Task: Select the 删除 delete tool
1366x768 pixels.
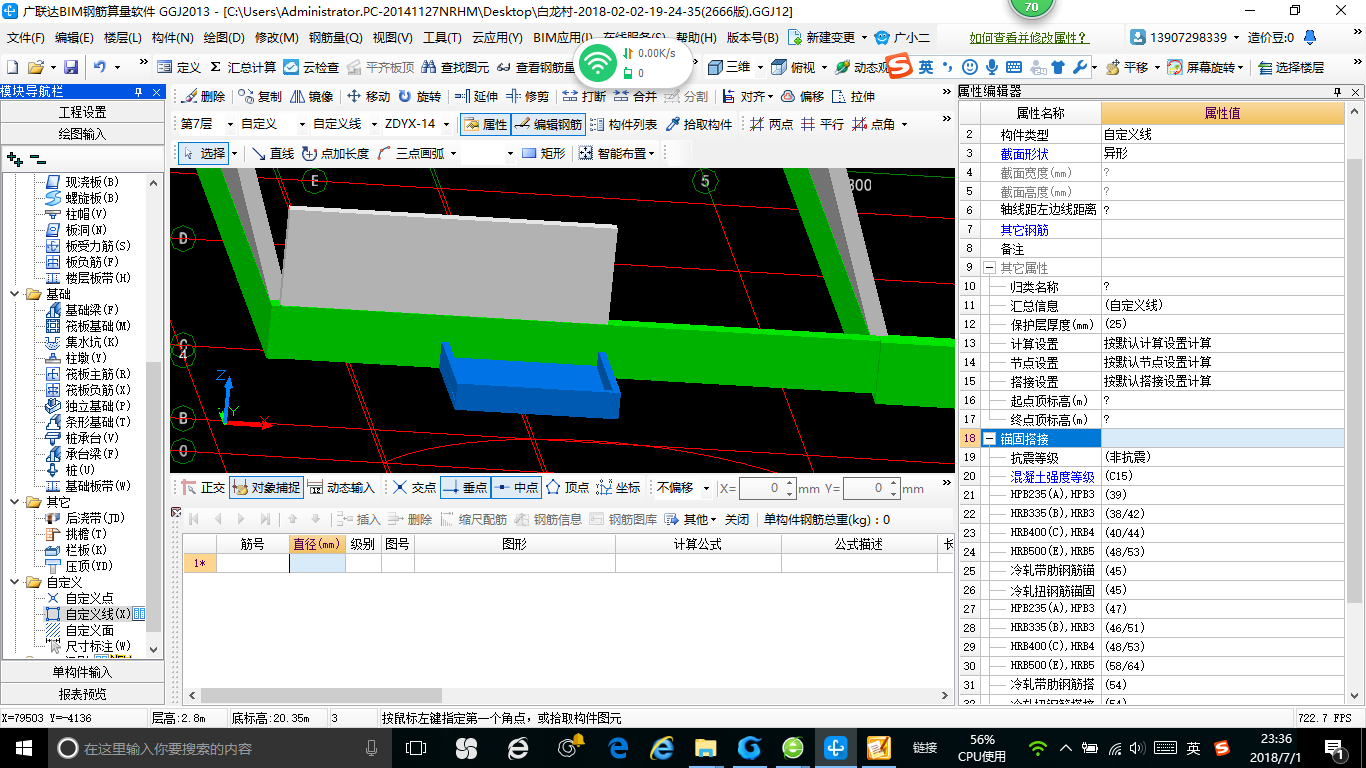Action: [x=203, y=97]
